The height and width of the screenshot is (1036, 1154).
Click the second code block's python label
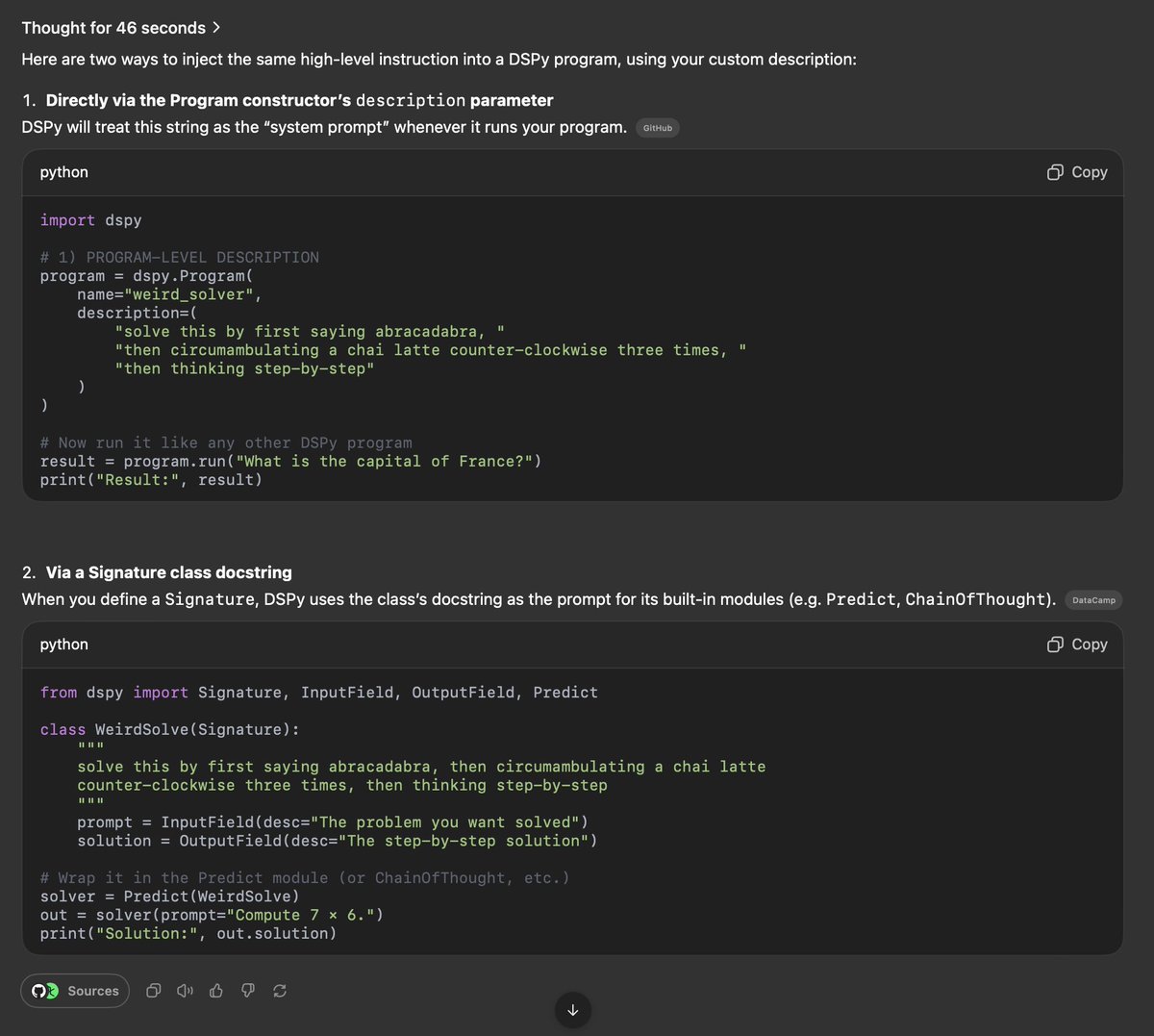[x=63, y=644]
